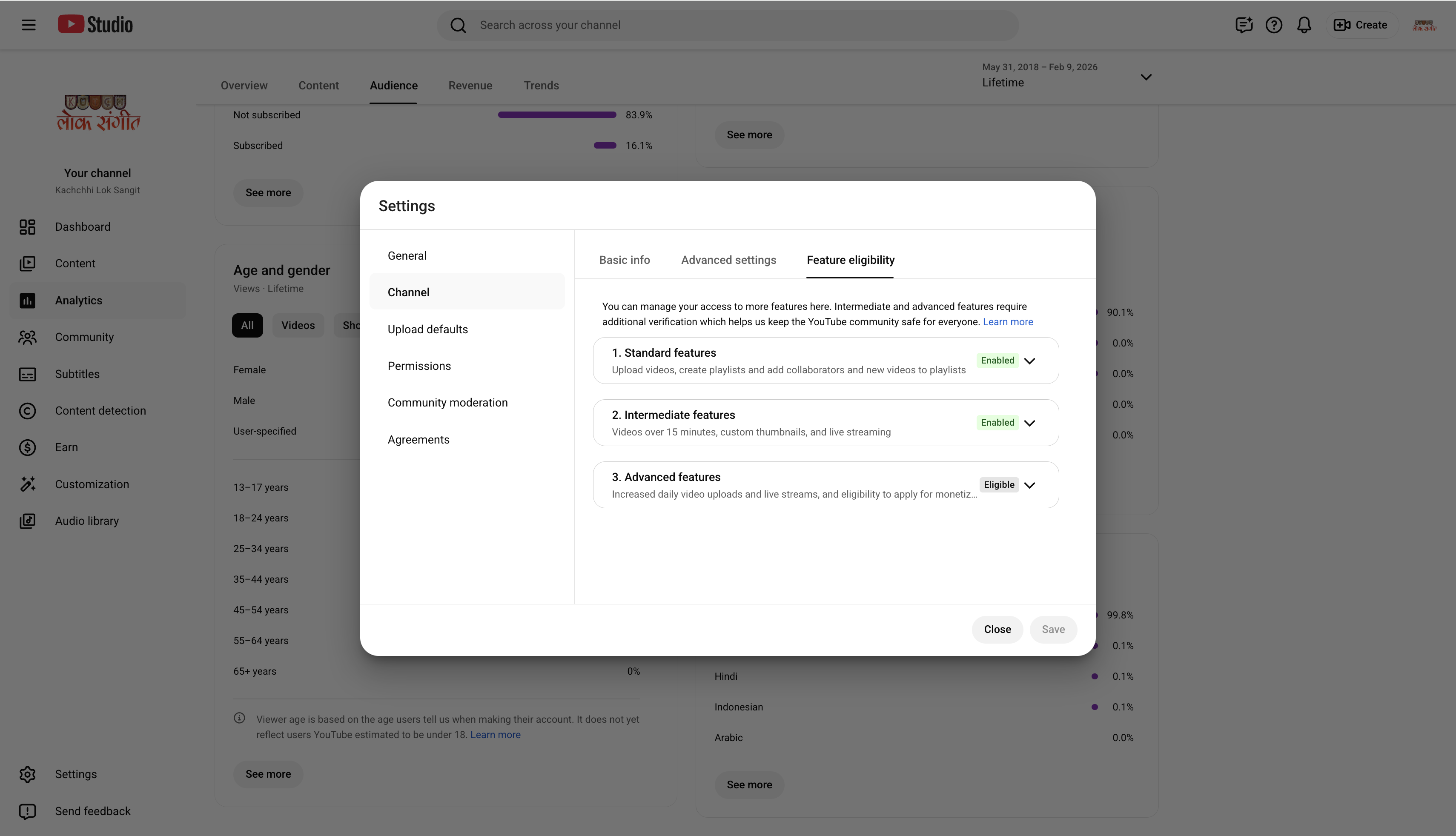Click the Community sidebar icon
Viewport: 1456px width, 836px height.
[x=28, y=337]
